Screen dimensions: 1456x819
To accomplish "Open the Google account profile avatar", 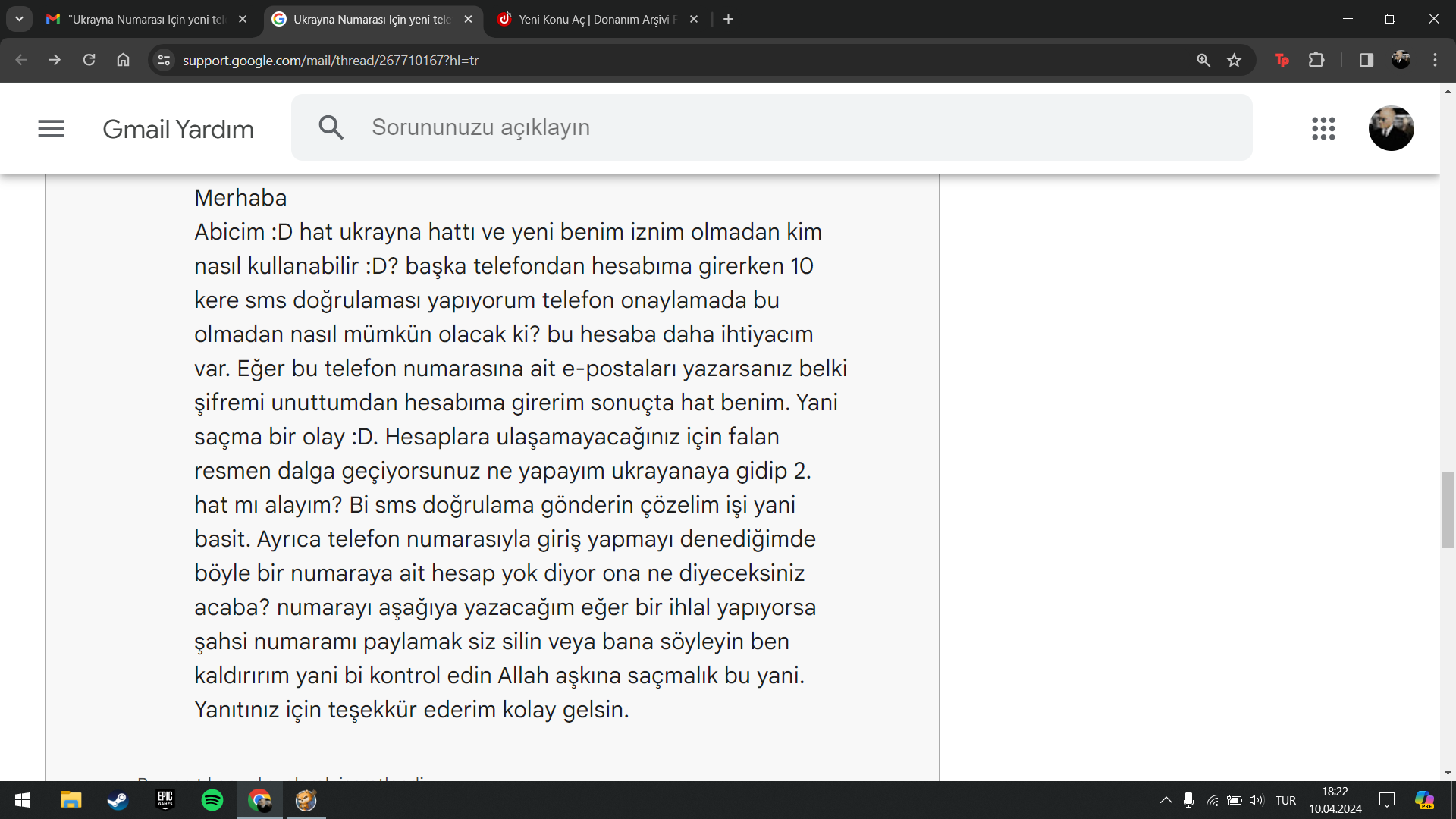I will point(1391,128).
